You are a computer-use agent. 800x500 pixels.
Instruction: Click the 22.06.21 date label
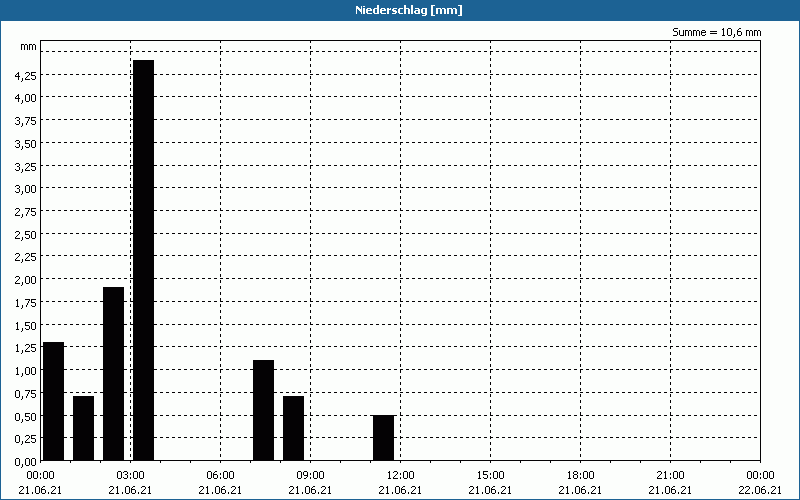point(760,490)
